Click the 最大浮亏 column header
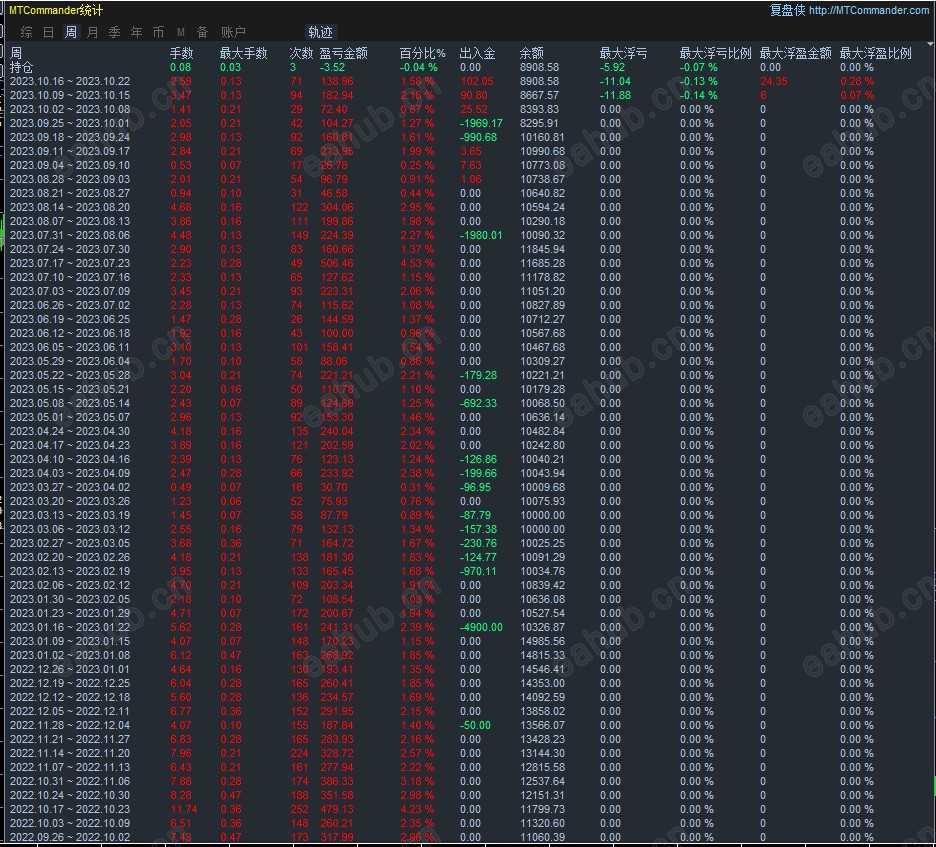936x847 pixels. (x=623, y=53)
